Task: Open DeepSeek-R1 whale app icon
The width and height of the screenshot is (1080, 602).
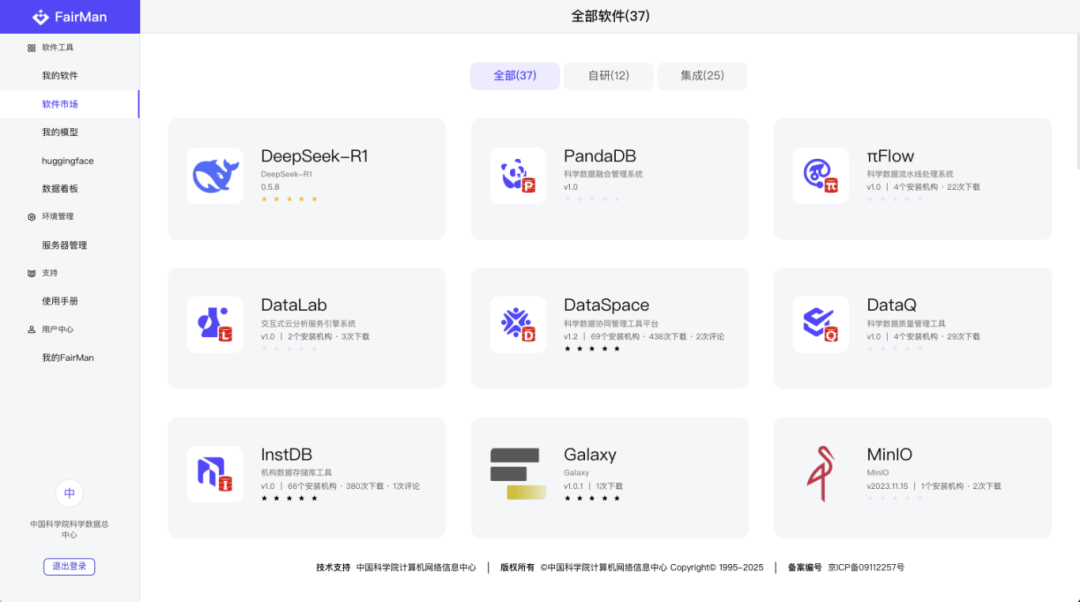Action: coord(215,176)
